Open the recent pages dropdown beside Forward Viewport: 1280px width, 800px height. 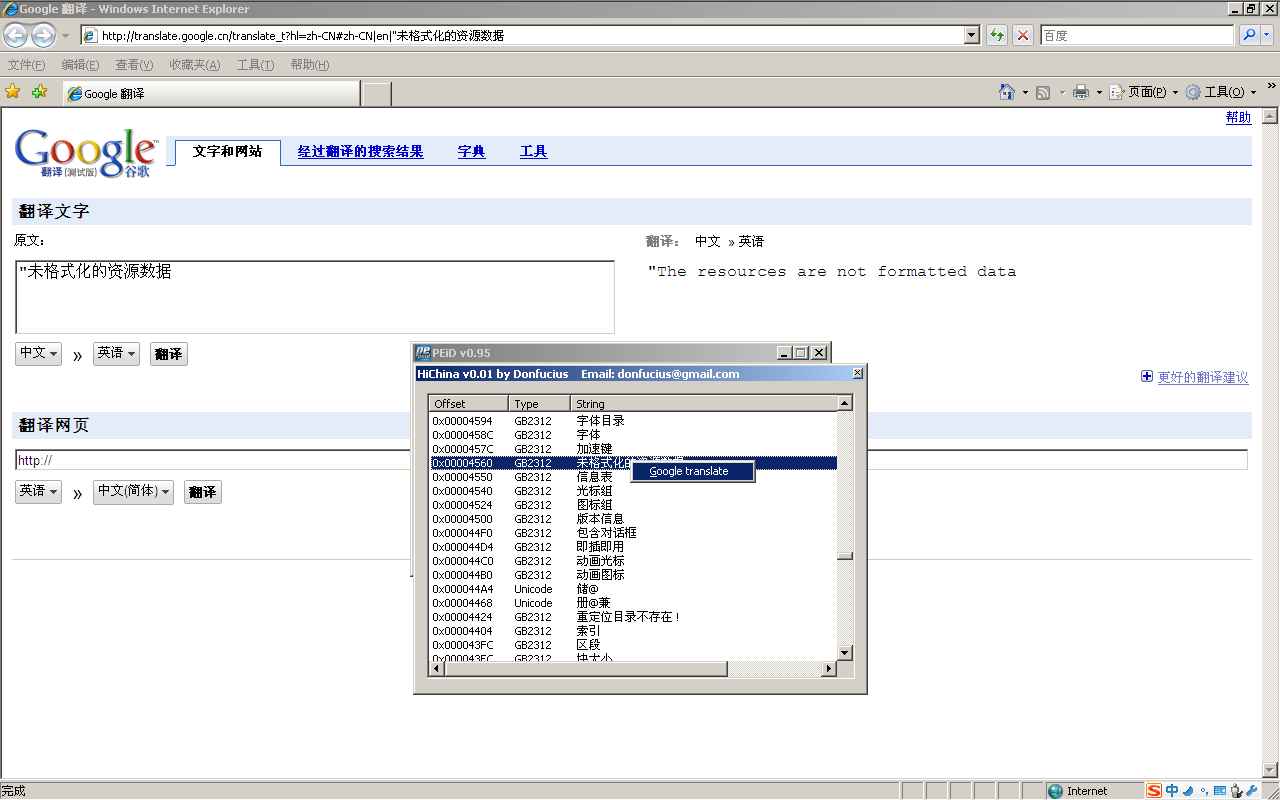[66, 36]
